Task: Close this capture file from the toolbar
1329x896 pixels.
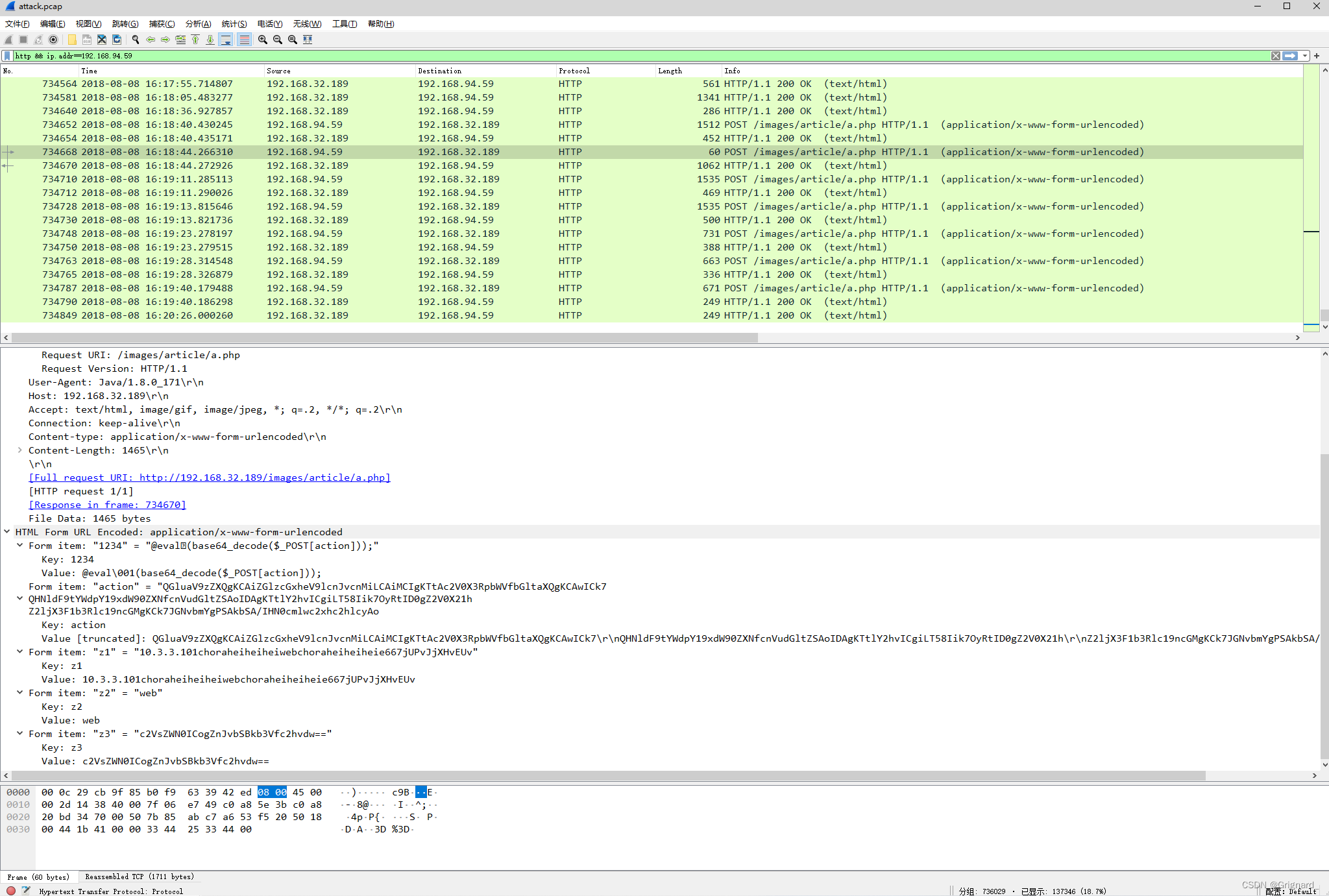Action: [x=102, y=40]
